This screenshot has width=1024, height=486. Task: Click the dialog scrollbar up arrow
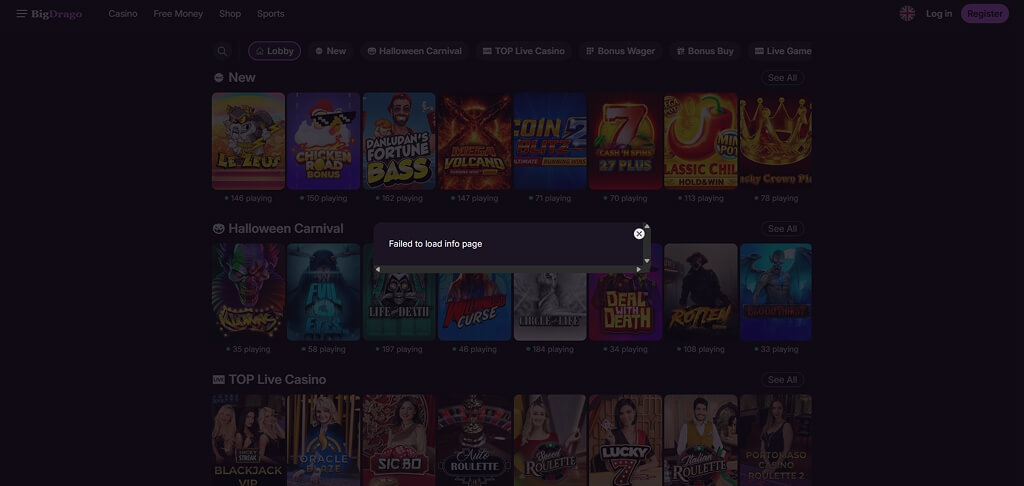pyautogui.click(x=647, y=226)
